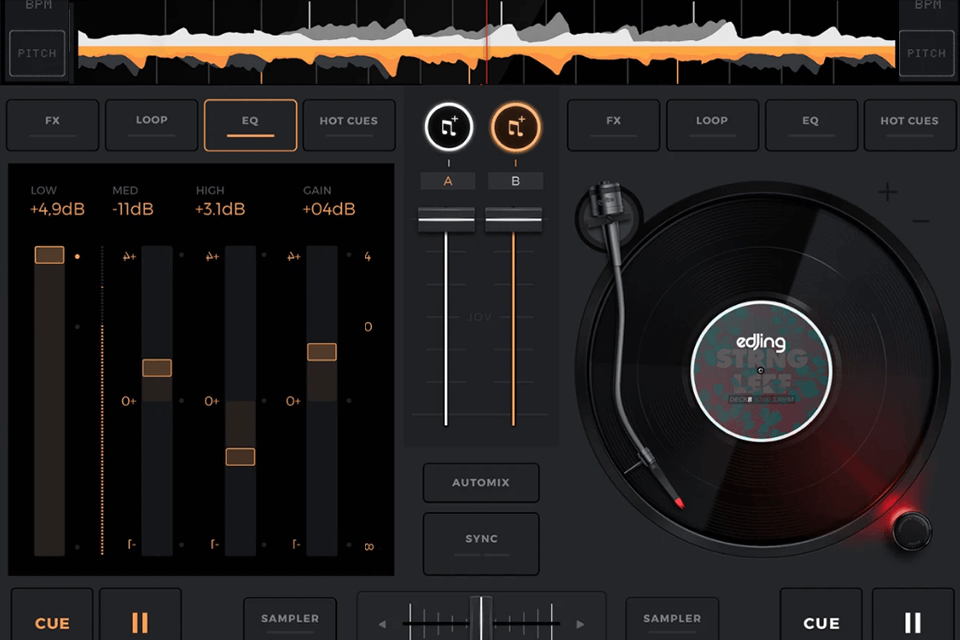Open the right deck LOOP tab
Screen dimensions: 960x640
coord(712,125)
